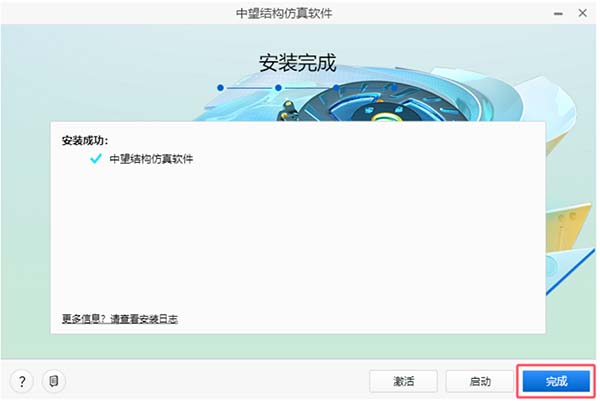Click the 激活 button
The image size is (600, 401).
pyautogui.click(x=403, y=381)
